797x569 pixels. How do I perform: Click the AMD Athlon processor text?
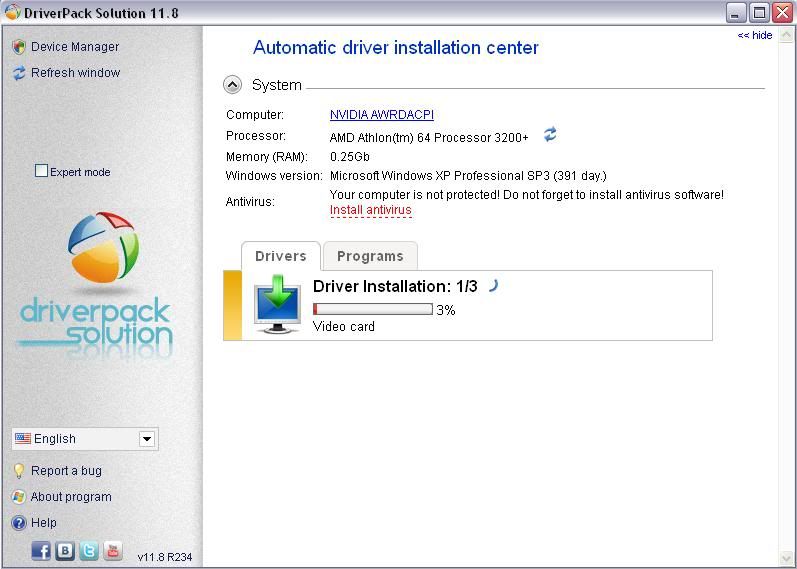pos(429,138)
